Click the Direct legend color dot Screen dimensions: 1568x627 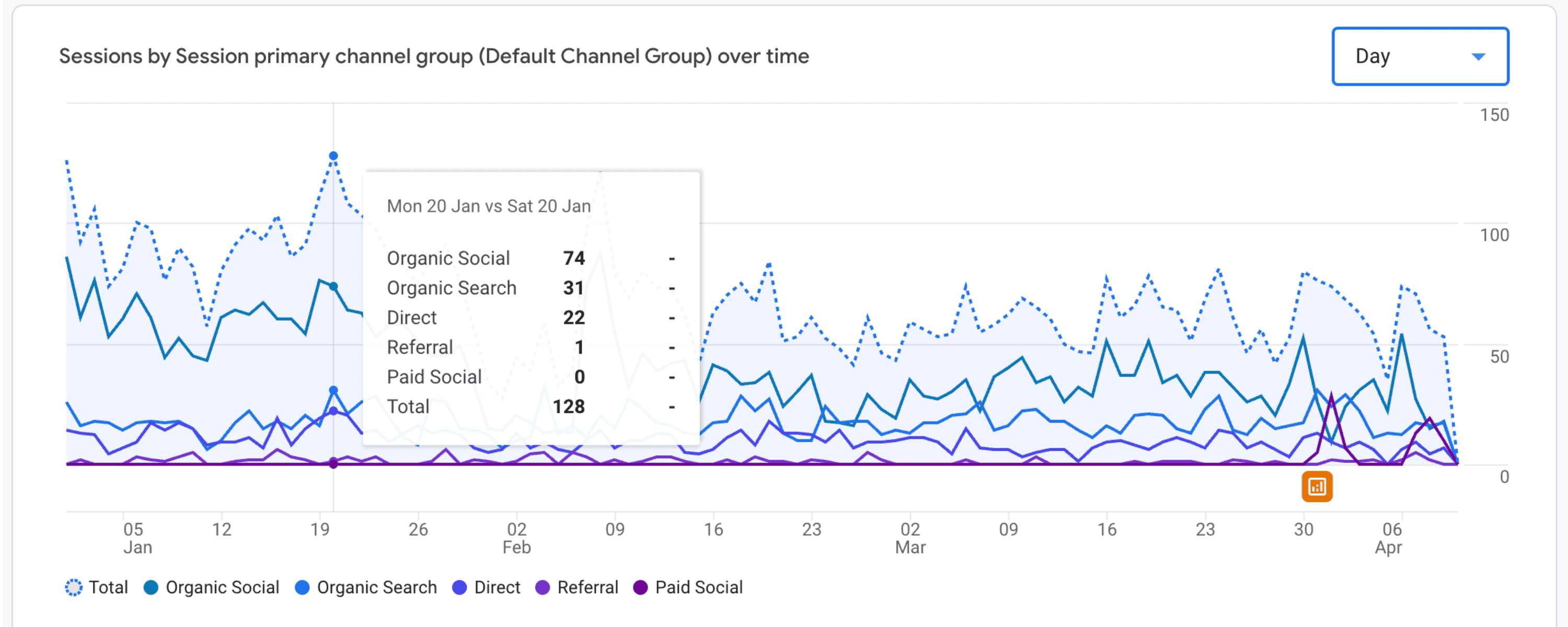click(x=459, y=587)
